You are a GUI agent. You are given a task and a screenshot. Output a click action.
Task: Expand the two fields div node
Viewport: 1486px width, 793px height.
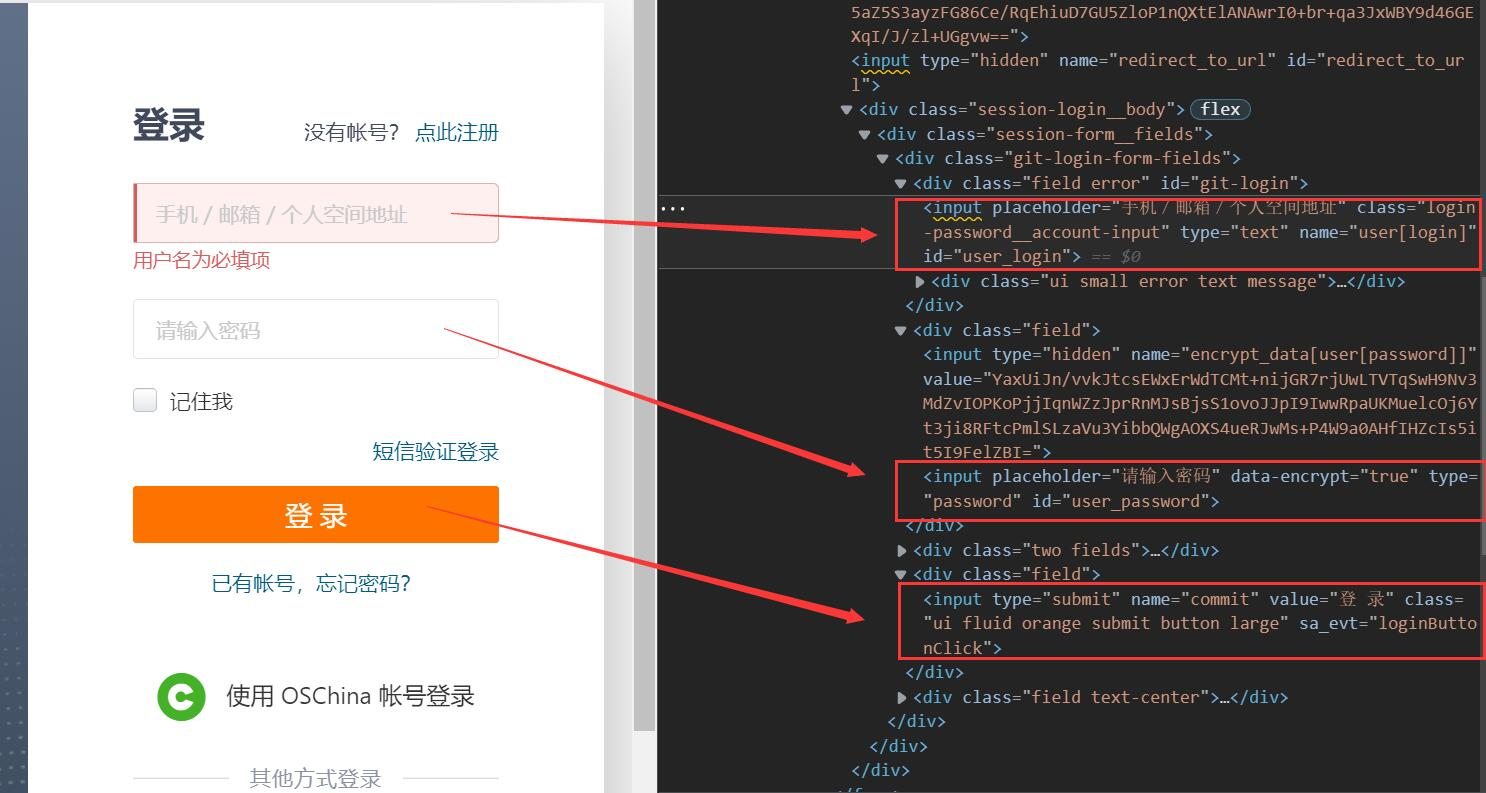[902, 550]
